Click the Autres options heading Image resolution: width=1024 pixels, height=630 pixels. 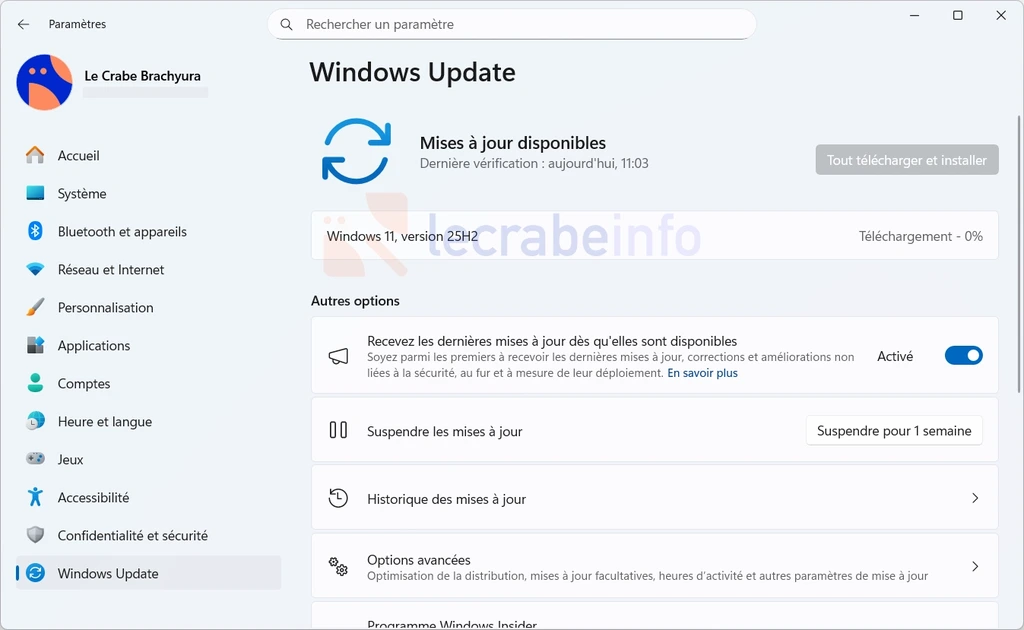[x=355, y=301]
